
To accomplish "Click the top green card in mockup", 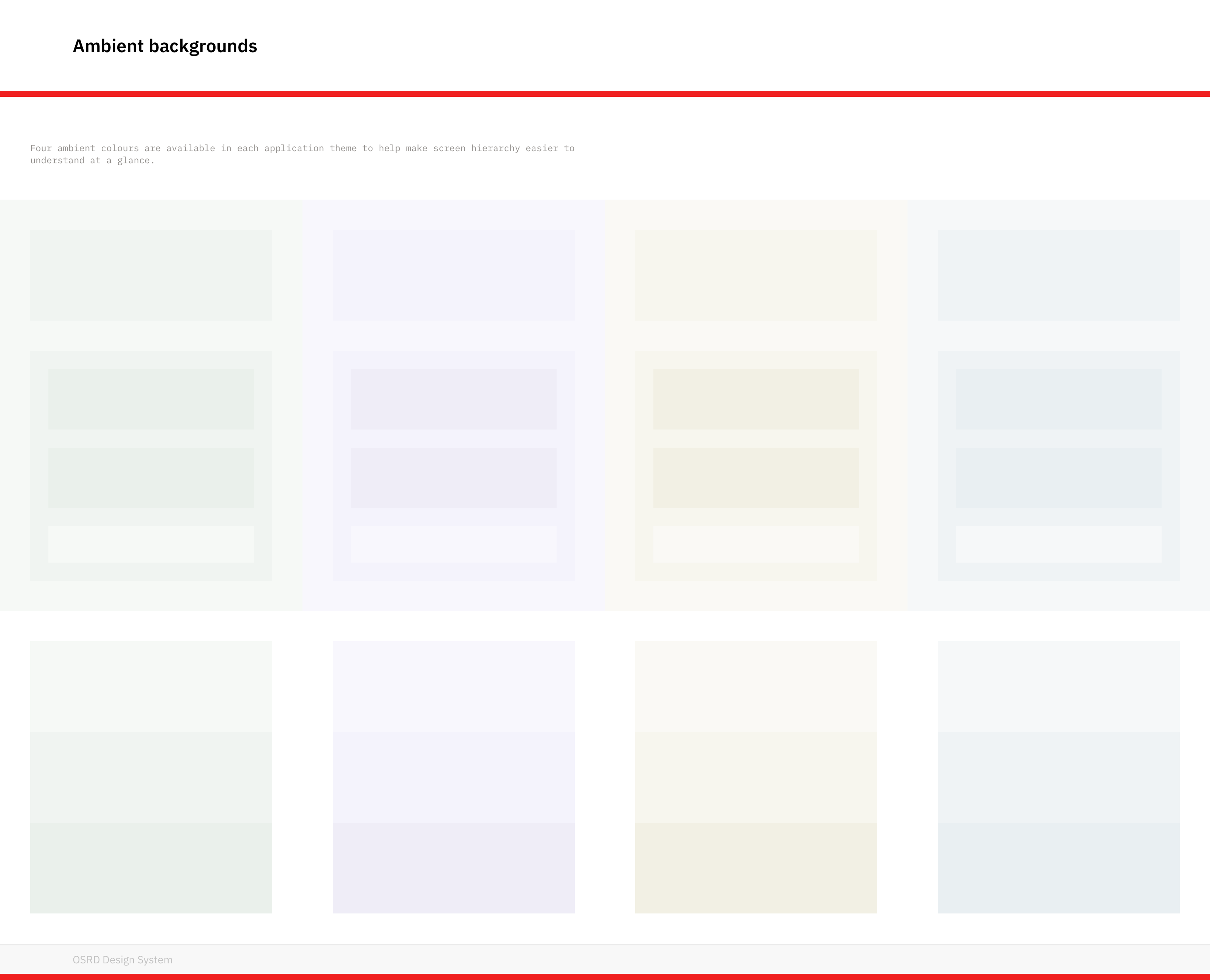I will tap(151, 275).
